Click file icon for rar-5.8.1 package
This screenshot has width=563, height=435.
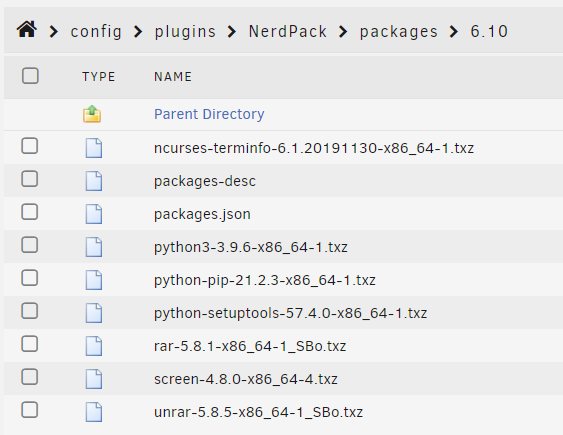click(x=94, y=346)
